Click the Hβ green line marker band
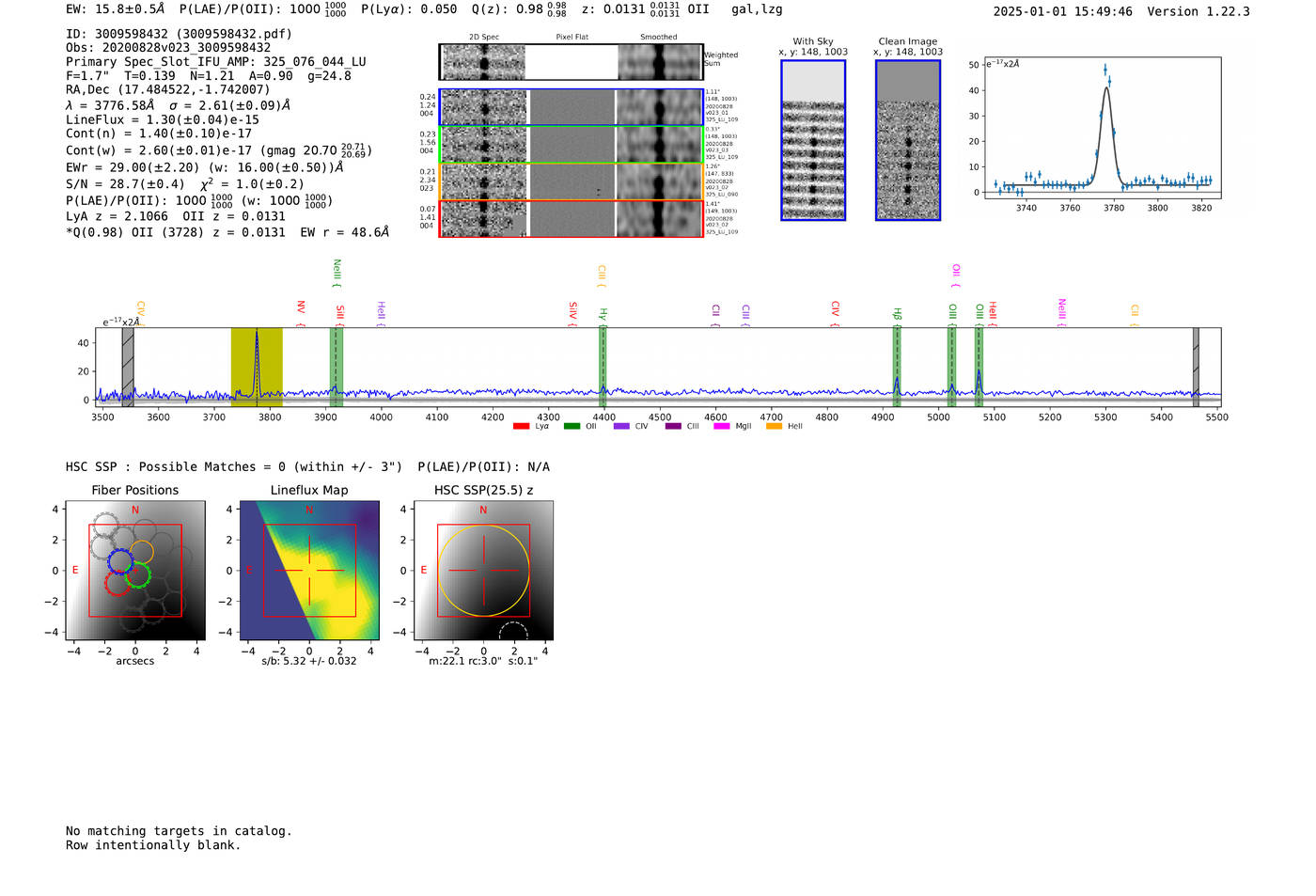The width and height of the screenshot is (1316, 896). (x=897, y=368)
